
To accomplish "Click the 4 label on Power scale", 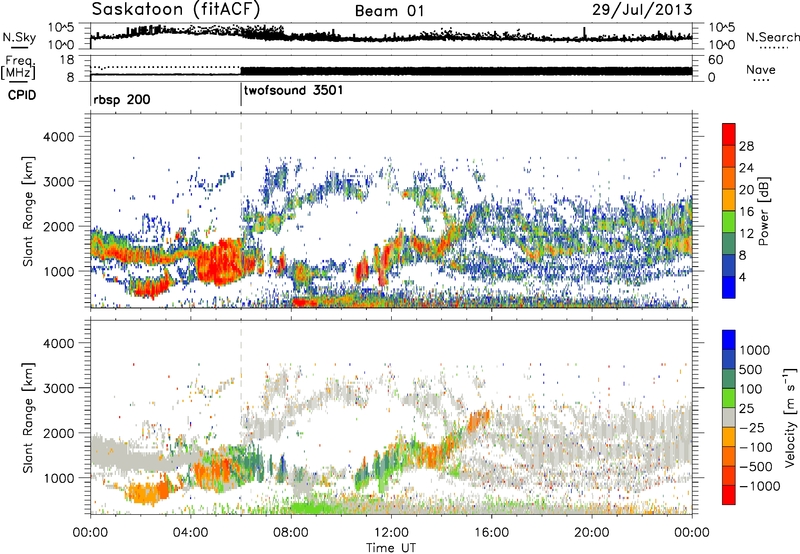I will pos(742,277).
